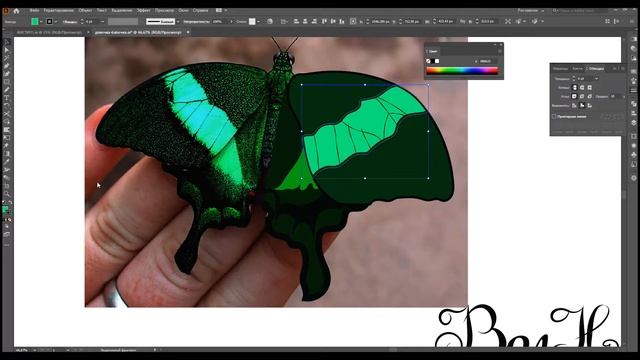Align stroke to inside option
The image size is (640, 360).
(582, 105)
